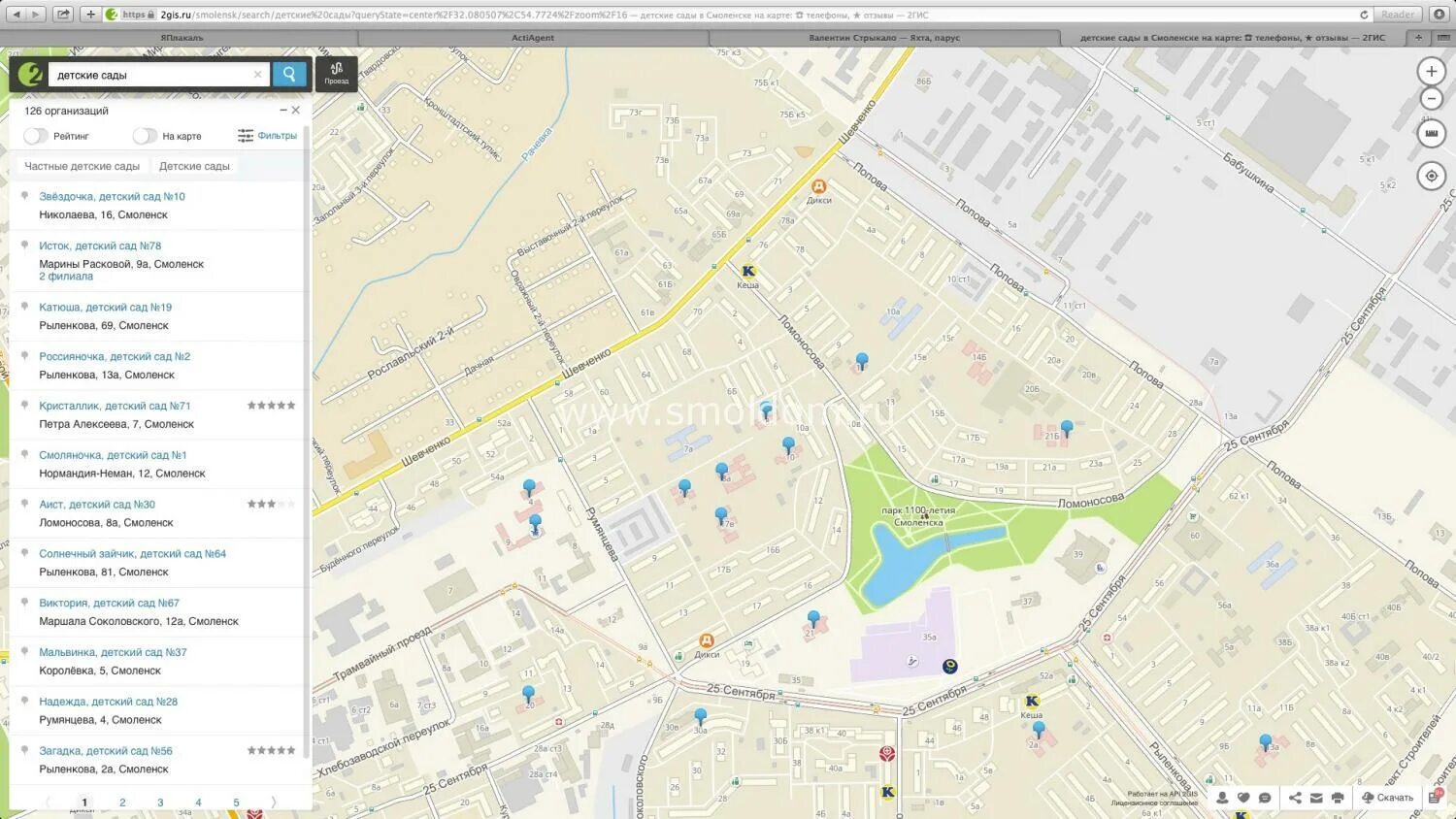Open the news icon with red badge
The width and height of the screenshot is (1456, 819).
pyautogui.click(x=1434, y=797)
